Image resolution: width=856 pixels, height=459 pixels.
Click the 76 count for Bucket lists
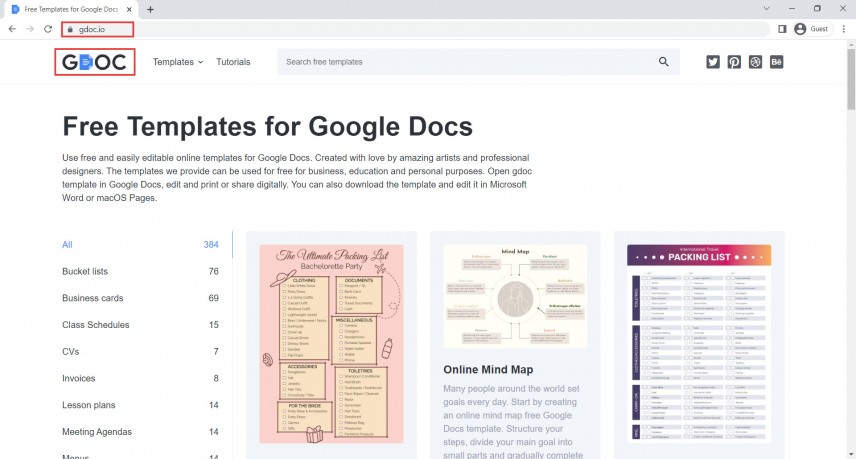click(x=213, y=271)
